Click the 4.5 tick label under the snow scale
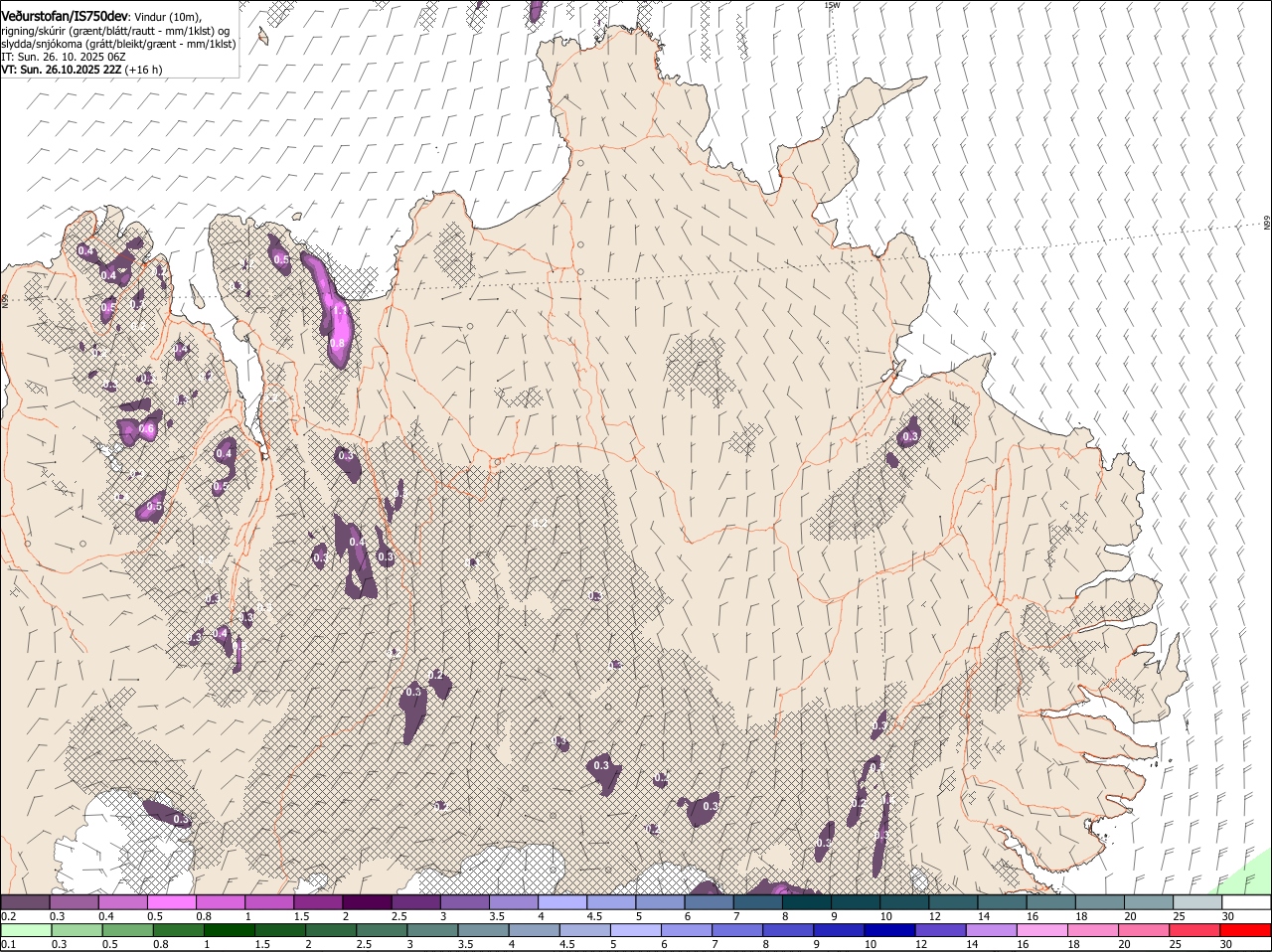Viewport: 1272px width, 952px height. pos(594,916)
